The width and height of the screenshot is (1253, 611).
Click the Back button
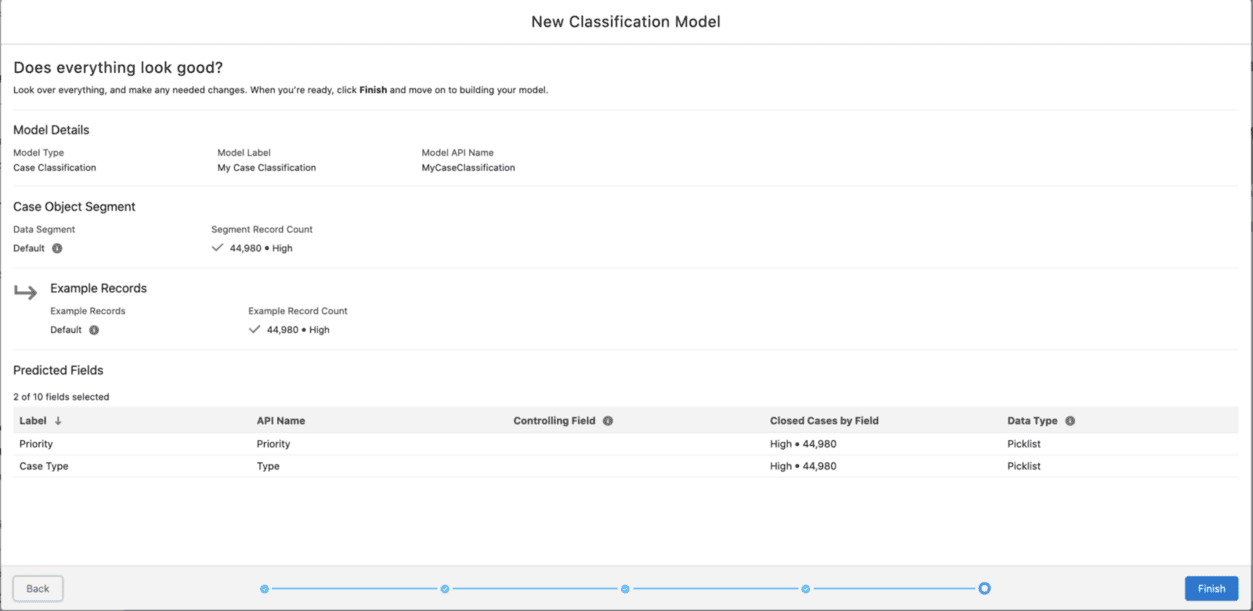click(37, 588)
